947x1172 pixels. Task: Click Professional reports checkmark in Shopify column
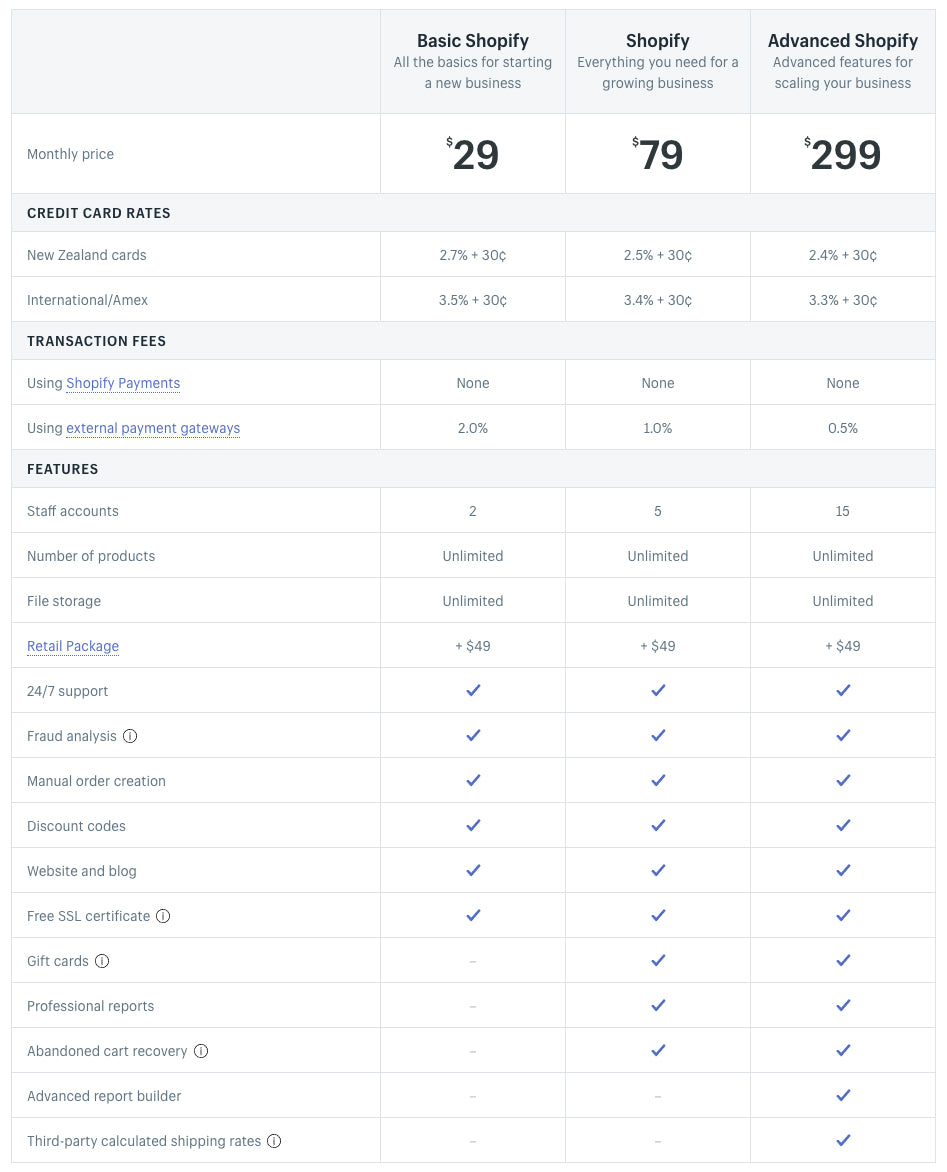pos(658,1005)
